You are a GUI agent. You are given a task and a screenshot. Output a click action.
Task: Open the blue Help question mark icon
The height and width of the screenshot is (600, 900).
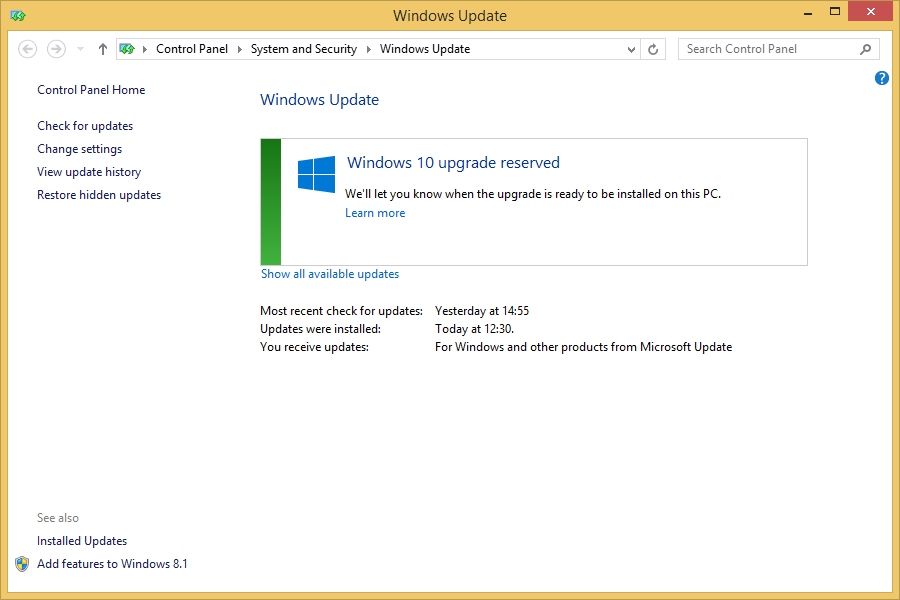tap(882, 78)
